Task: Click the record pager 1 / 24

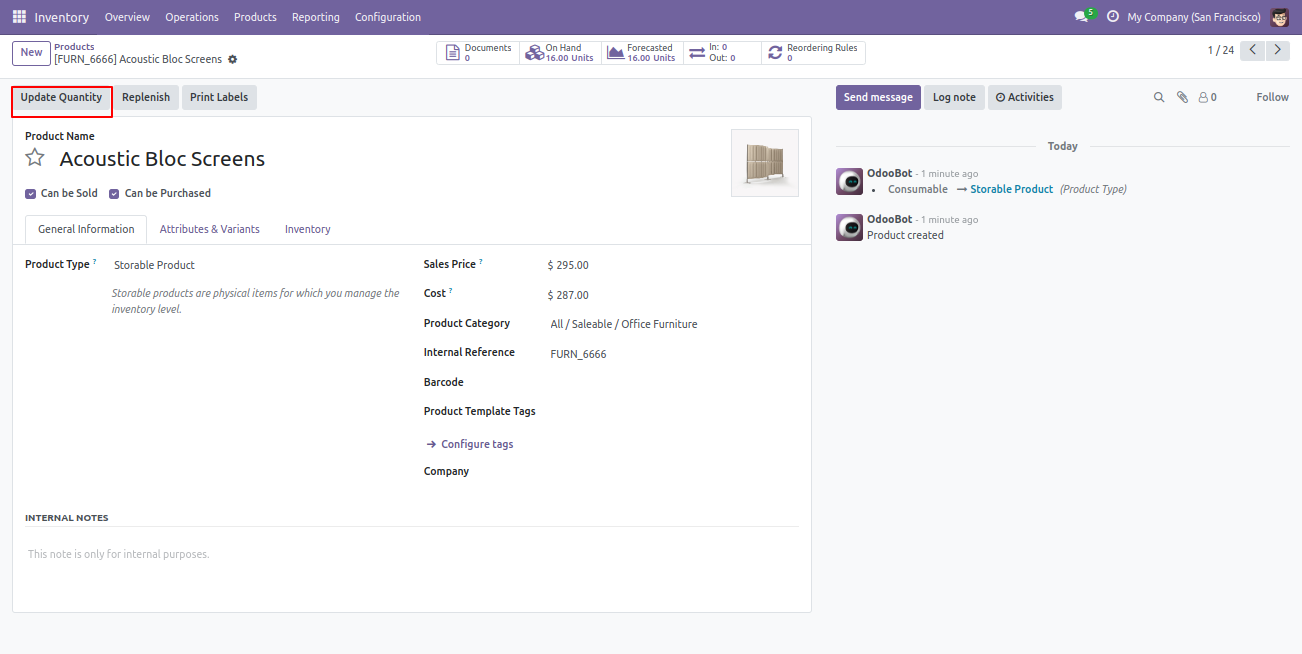Action: [x=1220, y=50]
